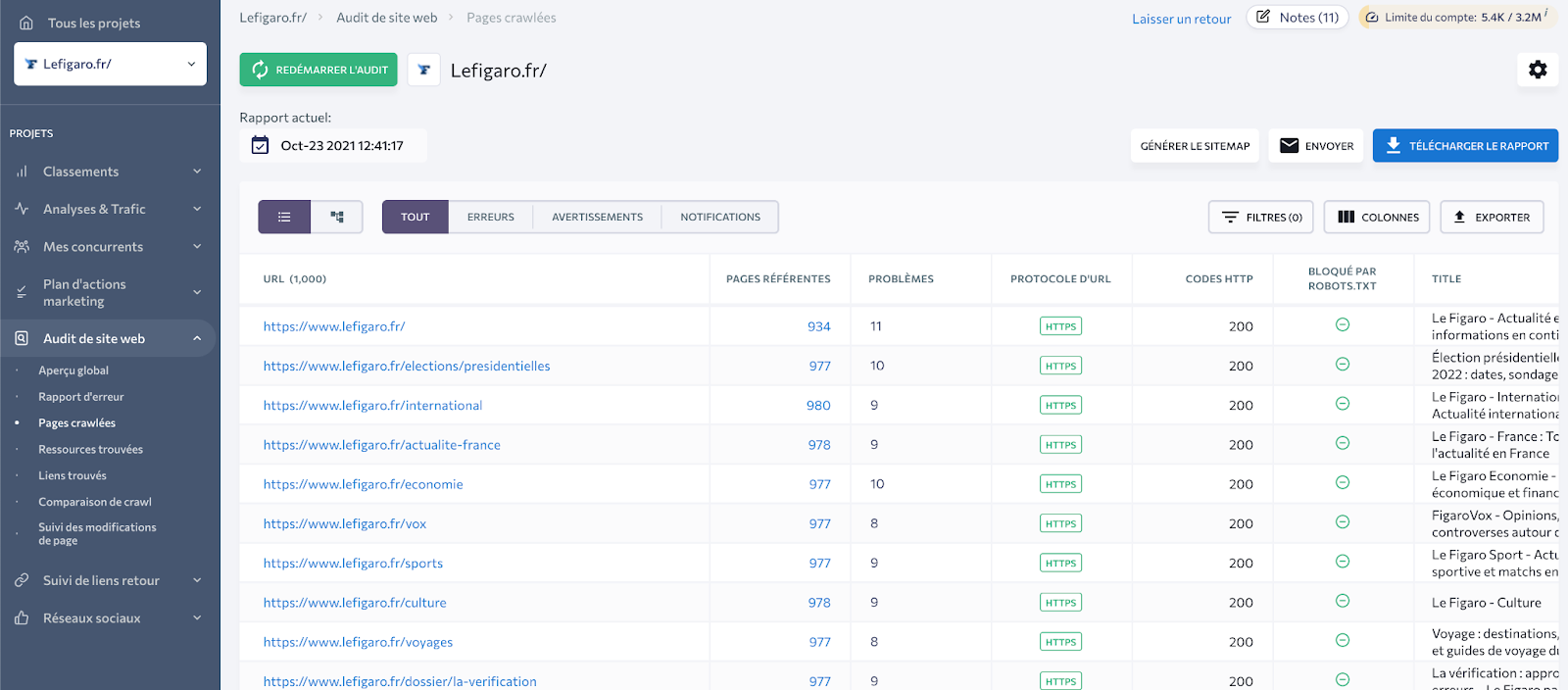Click the Audit de site web magnifier icon
1568x690 pixels.
pyautogui.click(x=22, y=338)
